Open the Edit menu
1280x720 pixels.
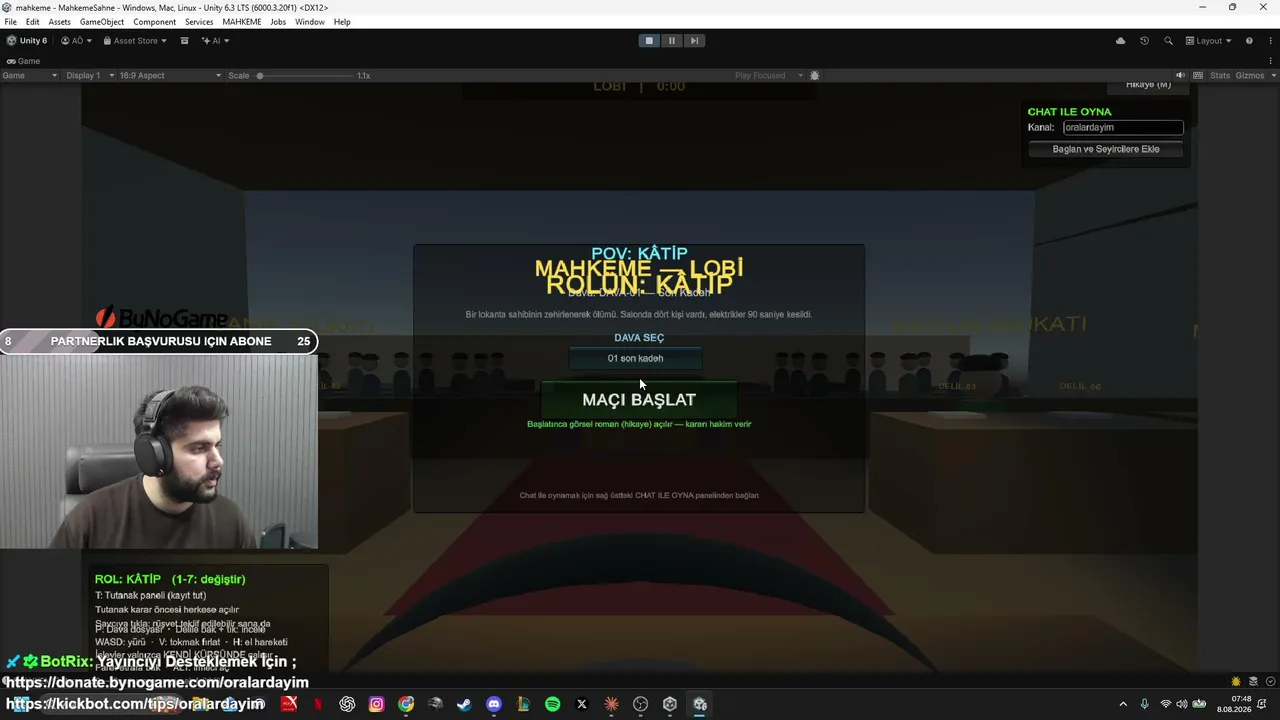coord(33,22)
